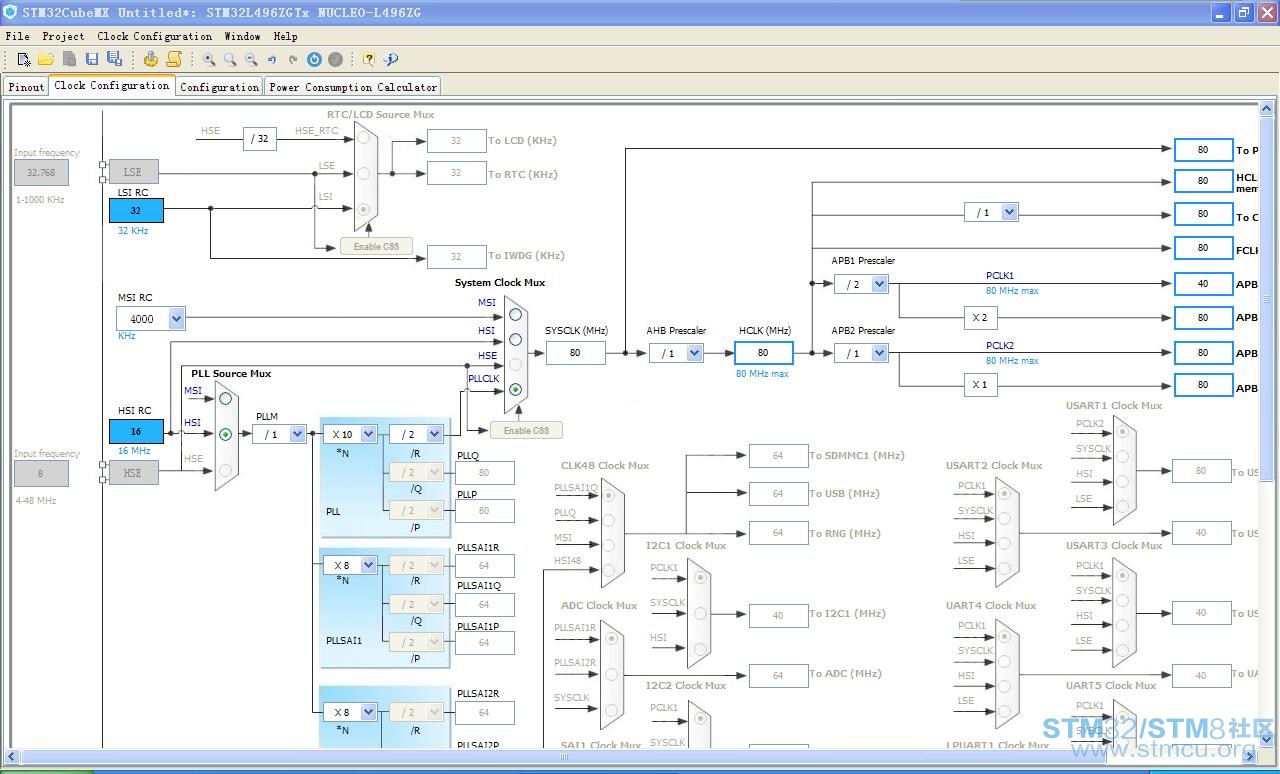Generate the report with the scroll icon
The height and width of the screenshot is (774, 1280).
(x=174, y=59)
